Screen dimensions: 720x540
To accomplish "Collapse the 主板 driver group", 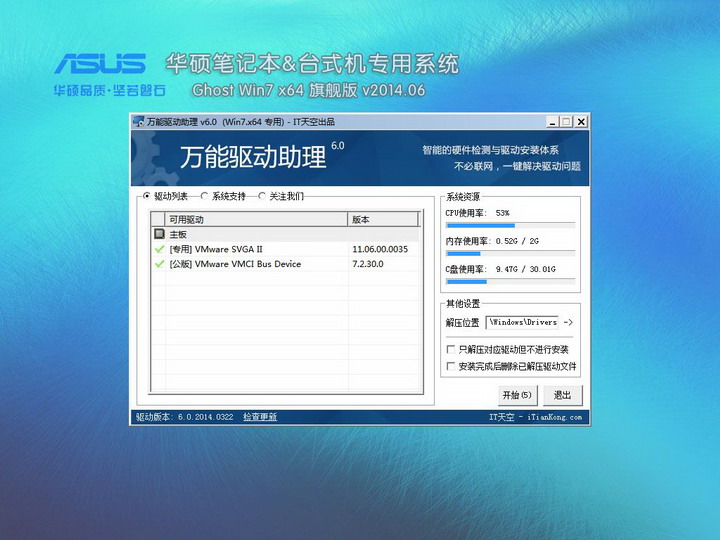I will coord(178,234).
